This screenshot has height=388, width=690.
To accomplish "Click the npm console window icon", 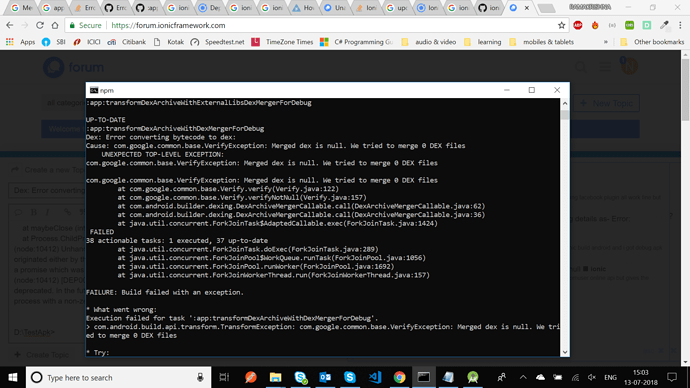I will 94,90.
